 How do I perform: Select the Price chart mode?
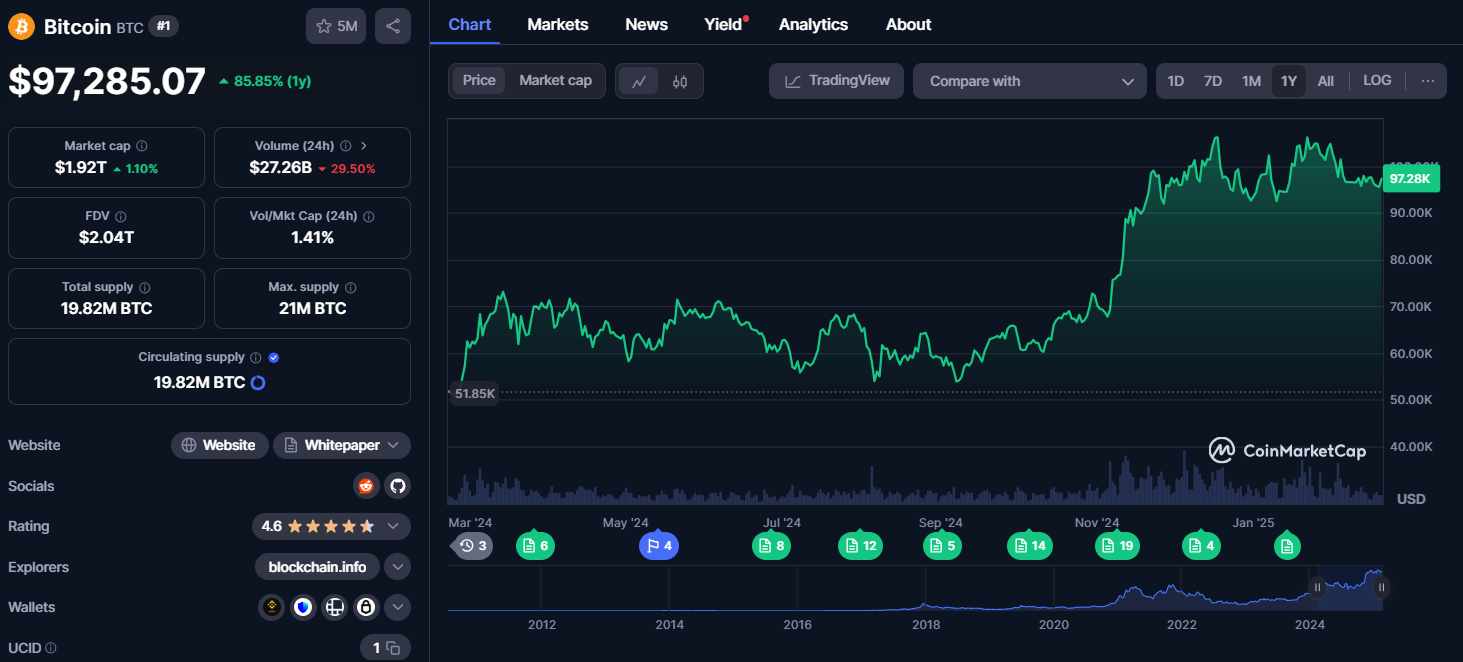click(479, 81)
